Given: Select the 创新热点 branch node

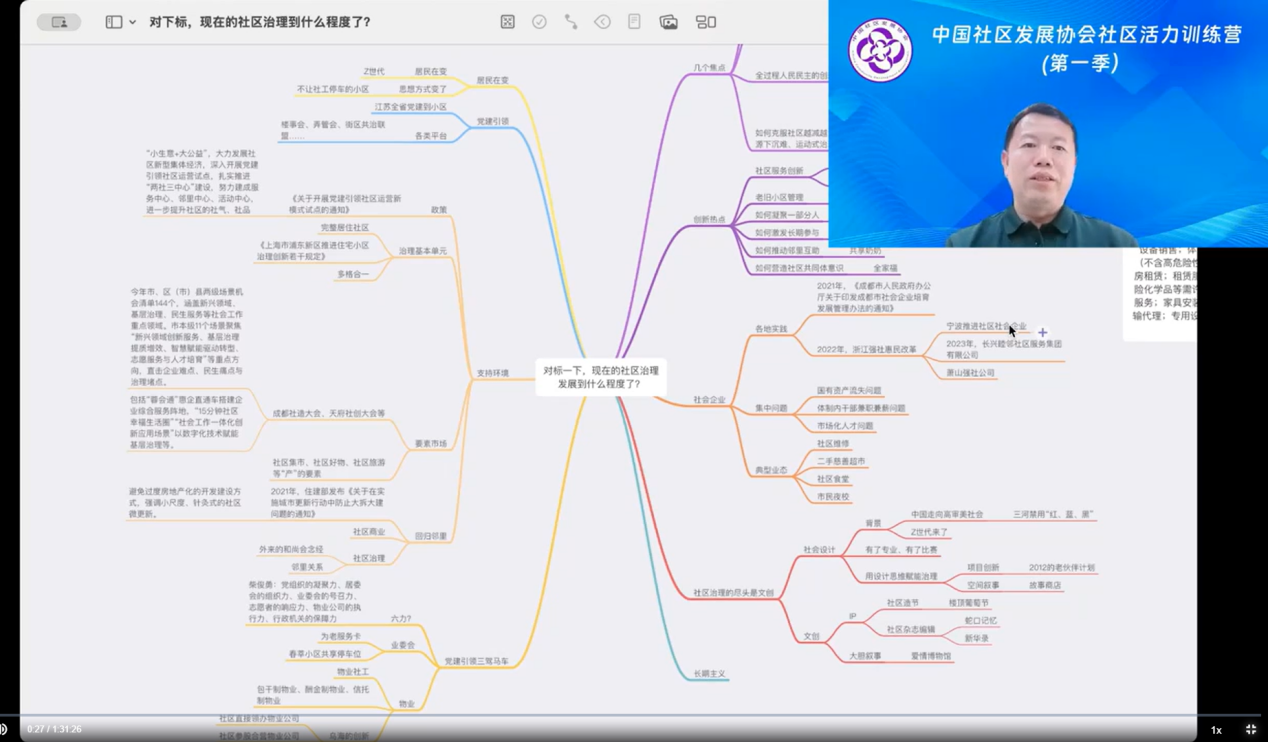Looking at the screenshot, I should (709, 219).
